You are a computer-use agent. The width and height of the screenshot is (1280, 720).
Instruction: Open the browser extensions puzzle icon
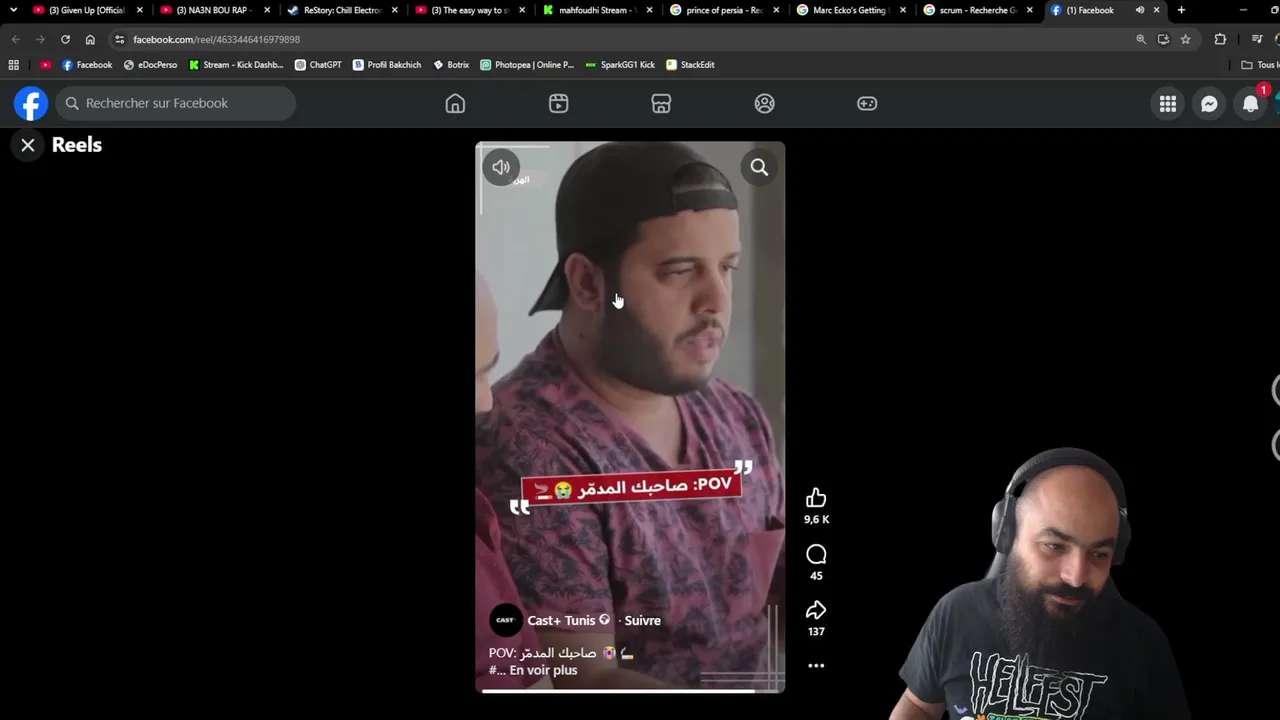1220,39
